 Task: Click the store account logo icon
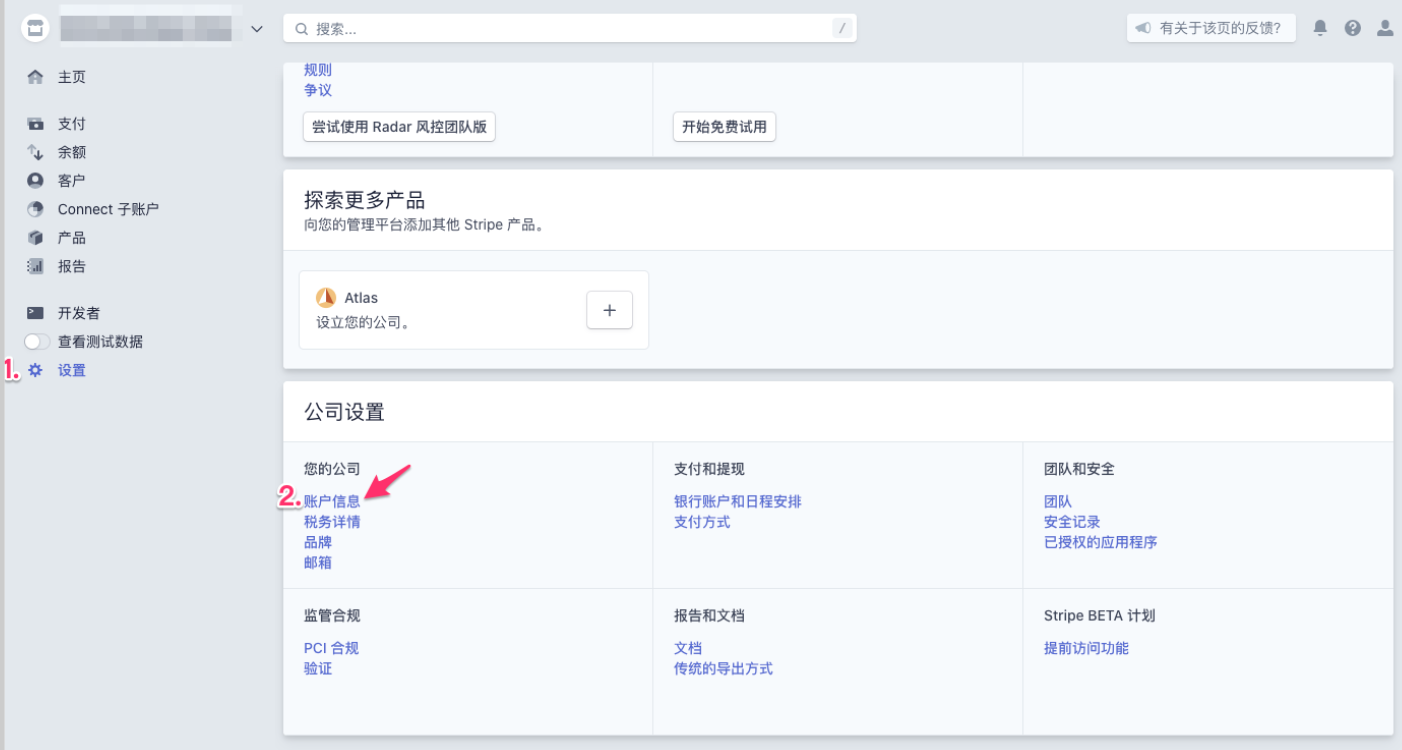36,29
